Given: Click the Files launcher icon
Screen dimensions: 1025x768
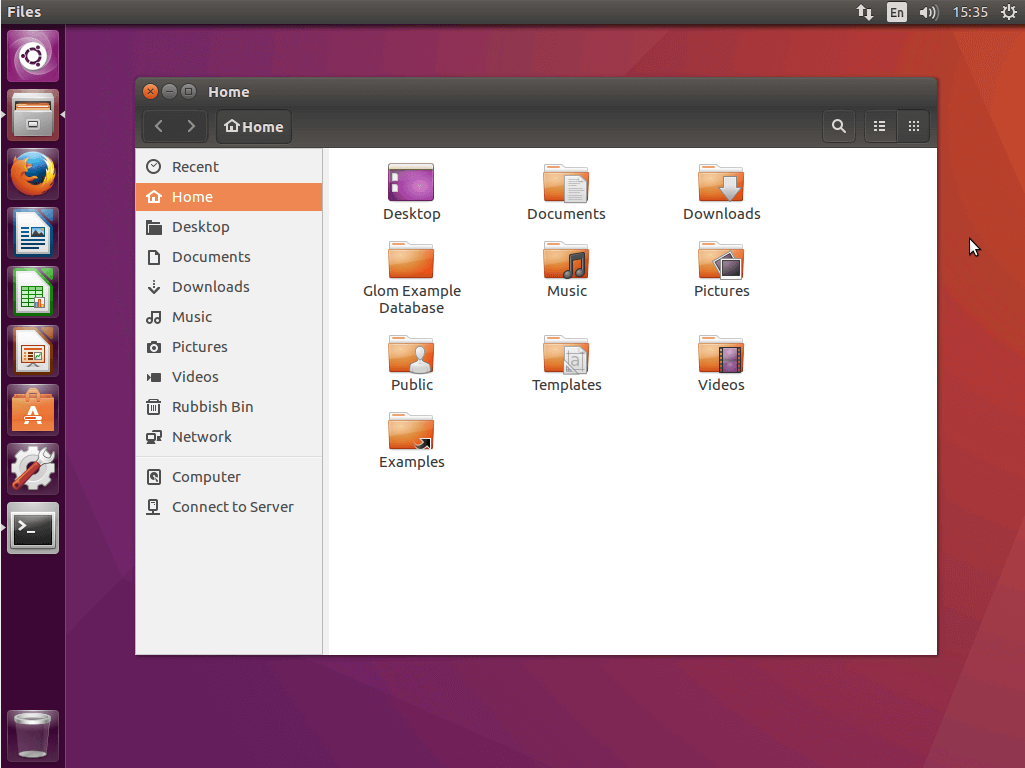Looking at the screenshot, I should coord(33,115).
